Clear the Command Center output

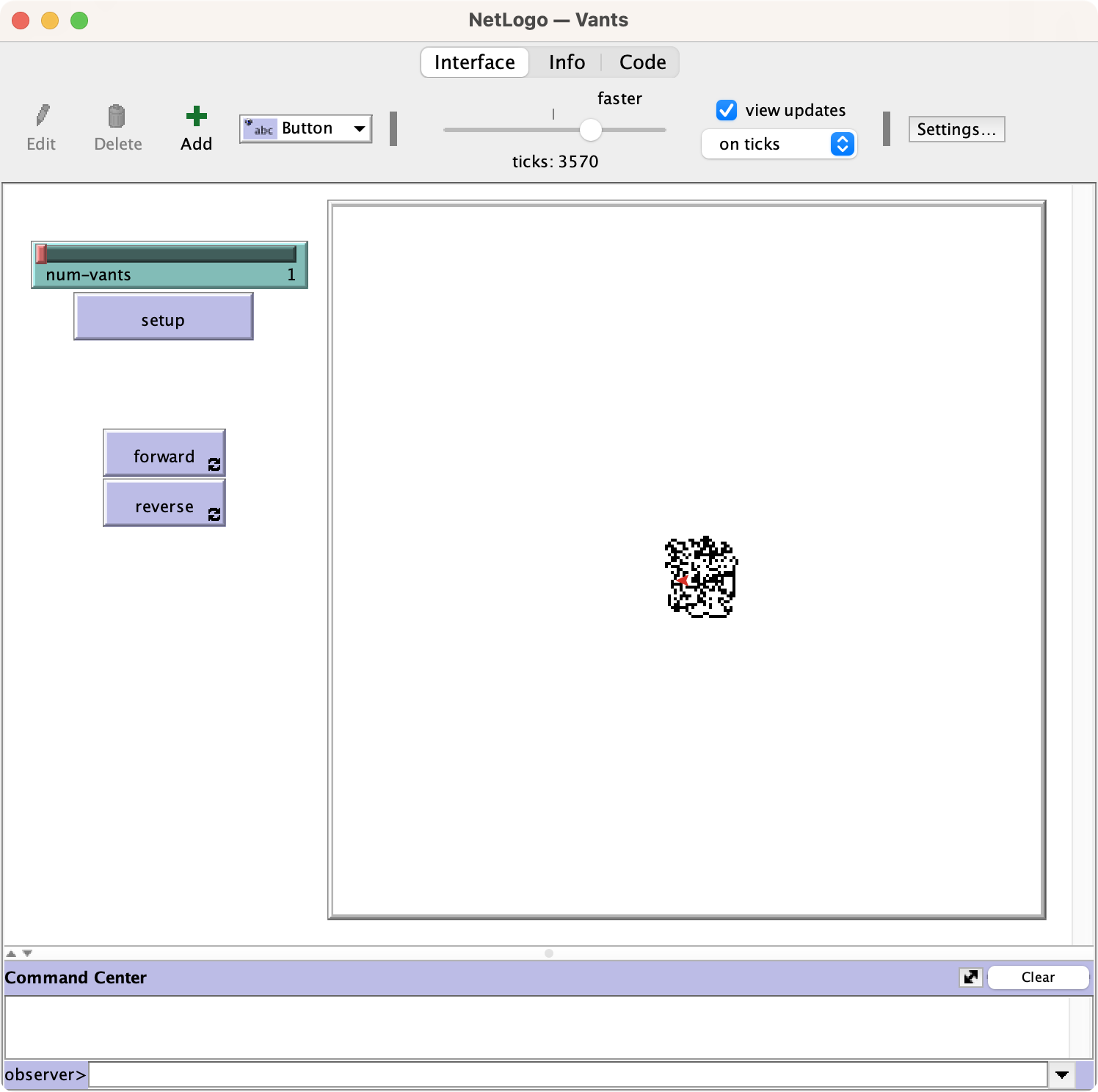1037,978
